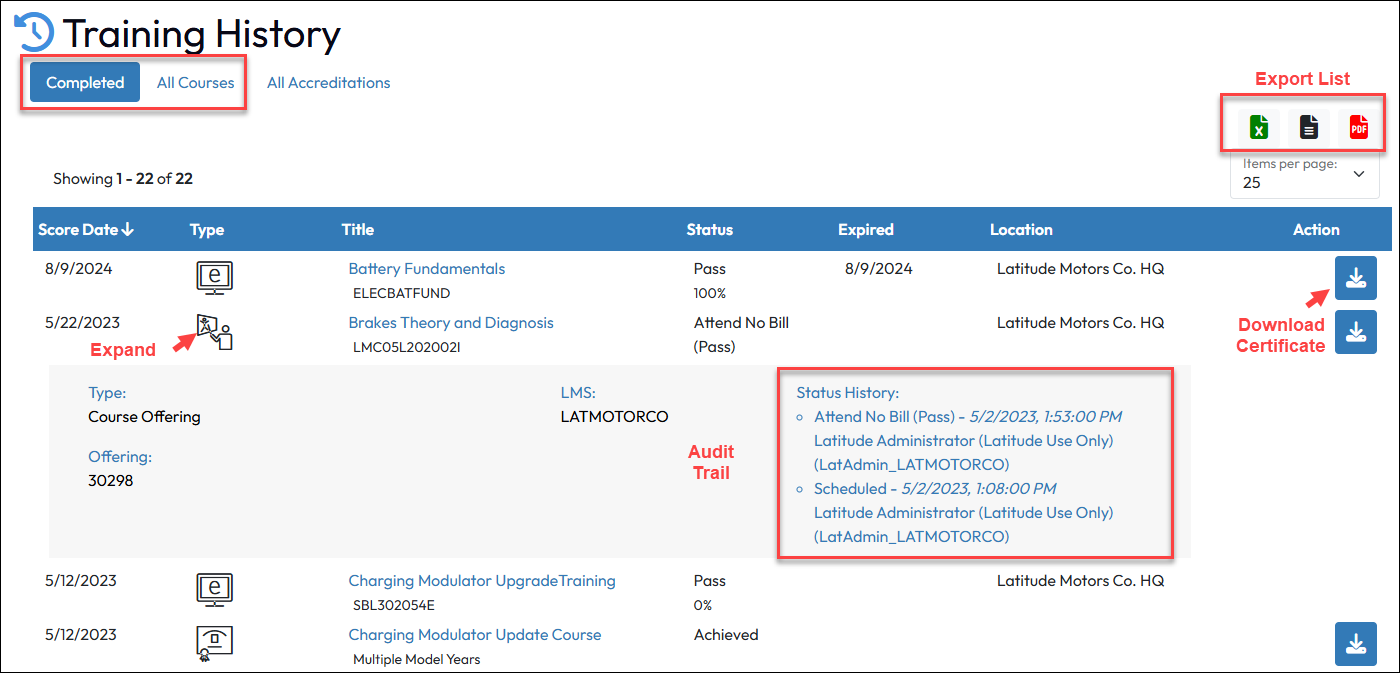Expand Battery Fundamentals e-learning type icon
The height and width of the screenshot is (673, 1400).
(214, 277)
